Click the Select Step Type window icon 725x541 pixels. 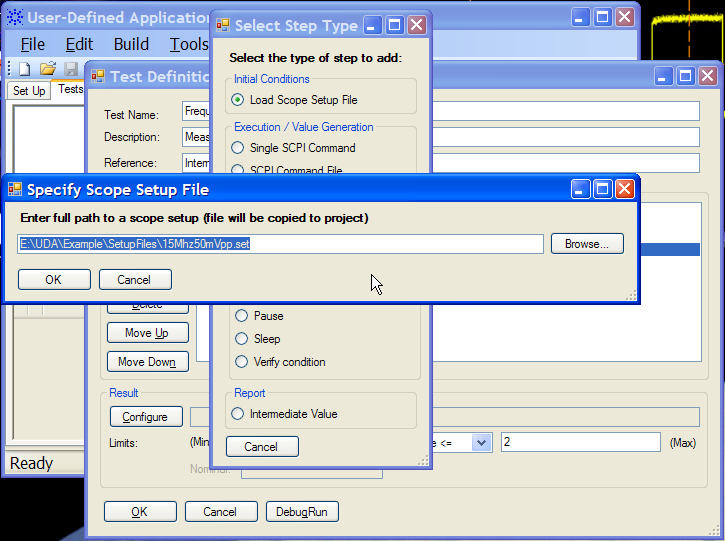(x=223, y=26)
